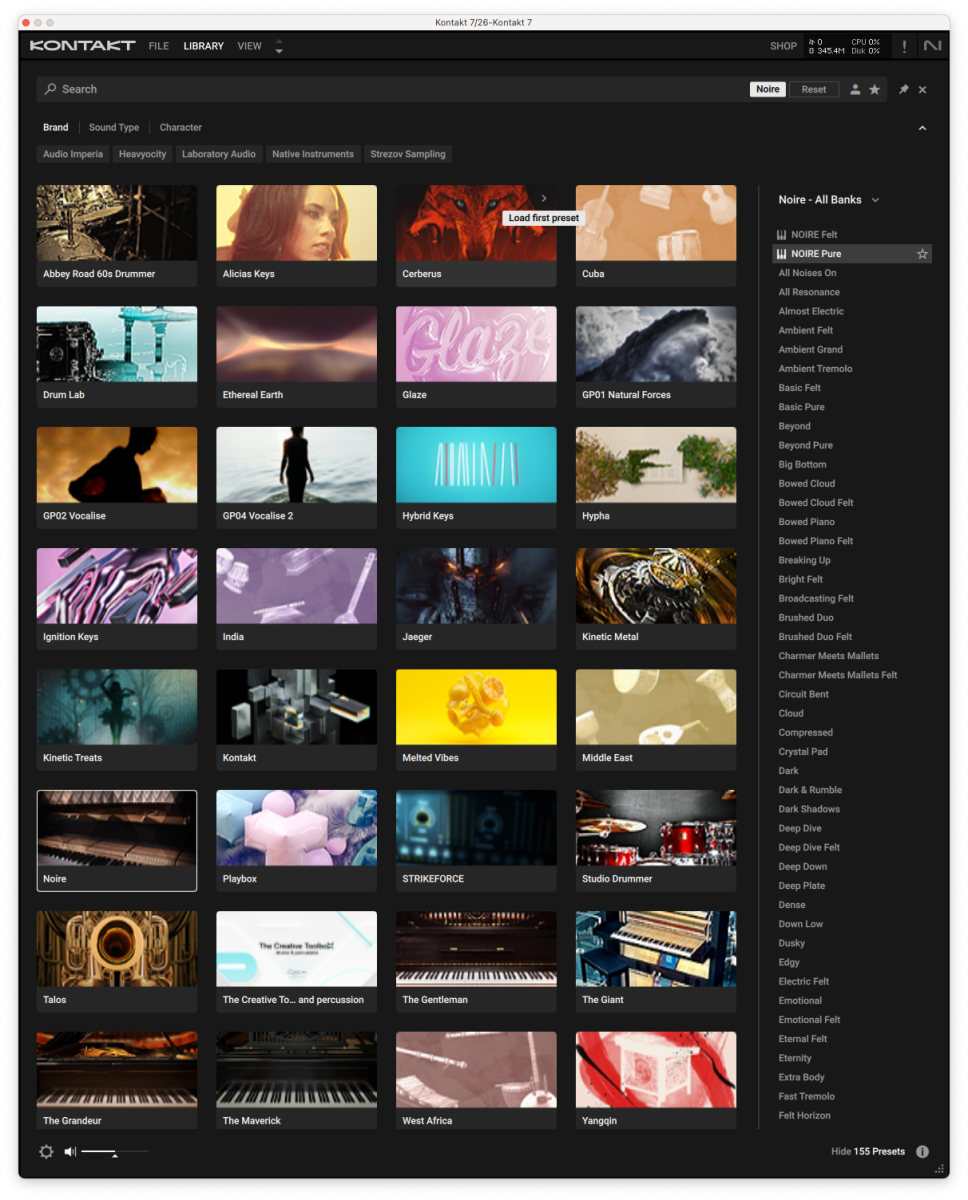The image size is (968, 1200).
Task: Click the search magnifier icon
Action: click(x=51, y=89)
